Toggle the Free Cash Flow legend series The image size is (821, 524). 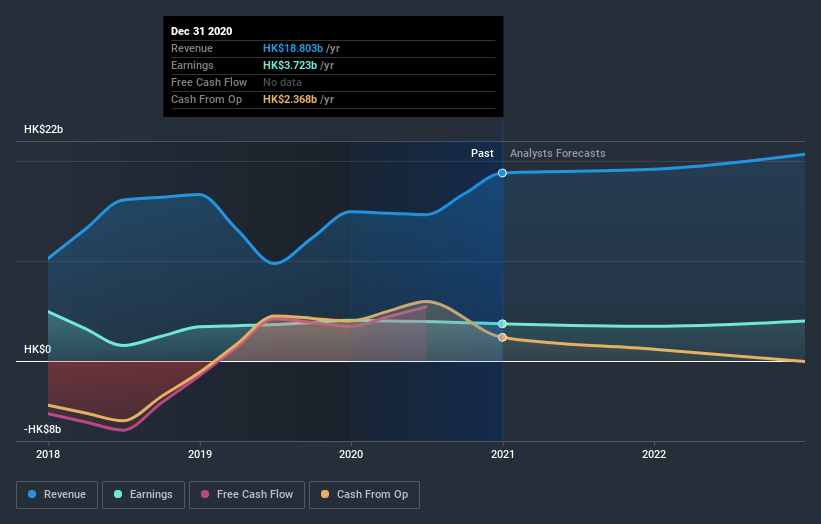tap(247, 495)
